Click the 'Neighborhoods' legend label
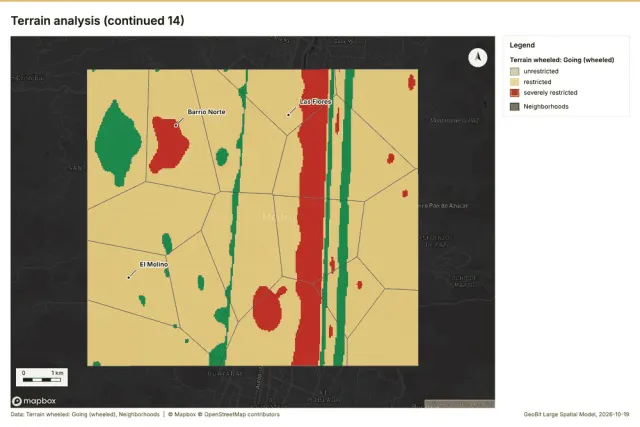The height and width of the screenshot is (427, 640). click(x=546, y=107)
